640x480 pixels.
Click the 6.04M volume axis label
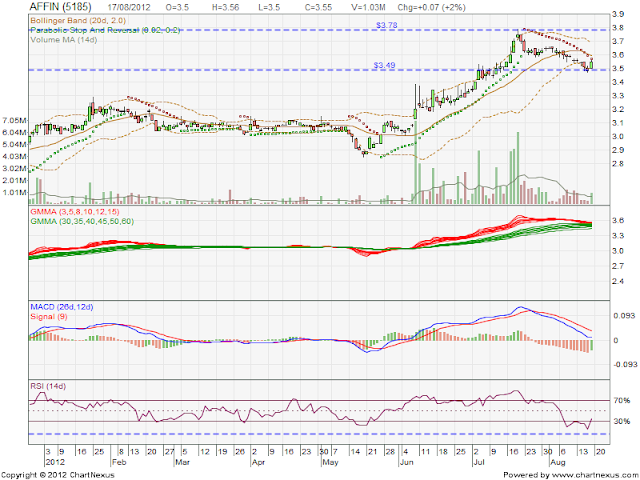15,132
